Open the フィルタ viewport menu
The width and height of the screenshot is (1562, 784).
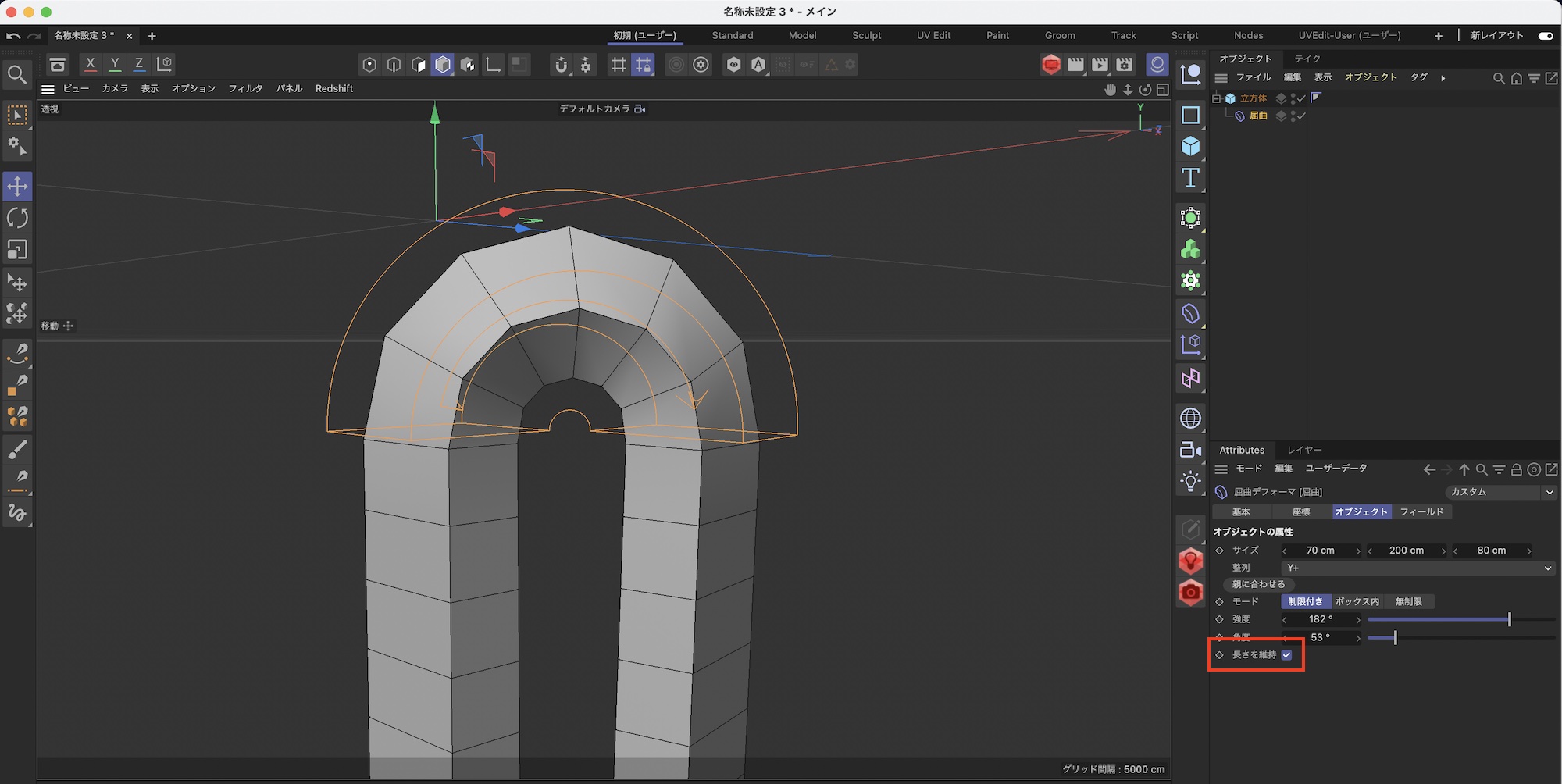coord(245,89)
